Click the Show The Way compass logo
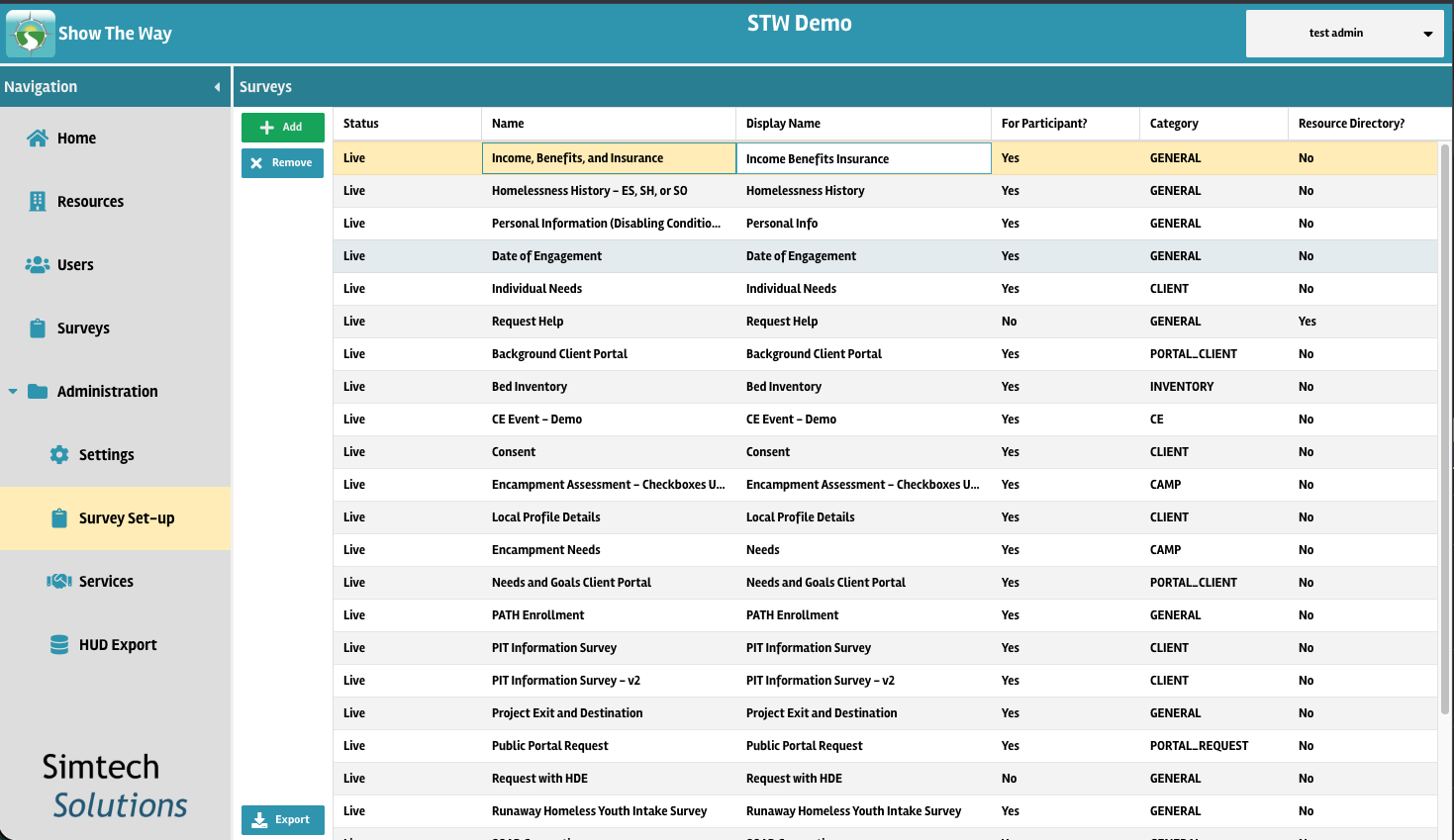Screen dimensions: 1454x840 (31, 35)
